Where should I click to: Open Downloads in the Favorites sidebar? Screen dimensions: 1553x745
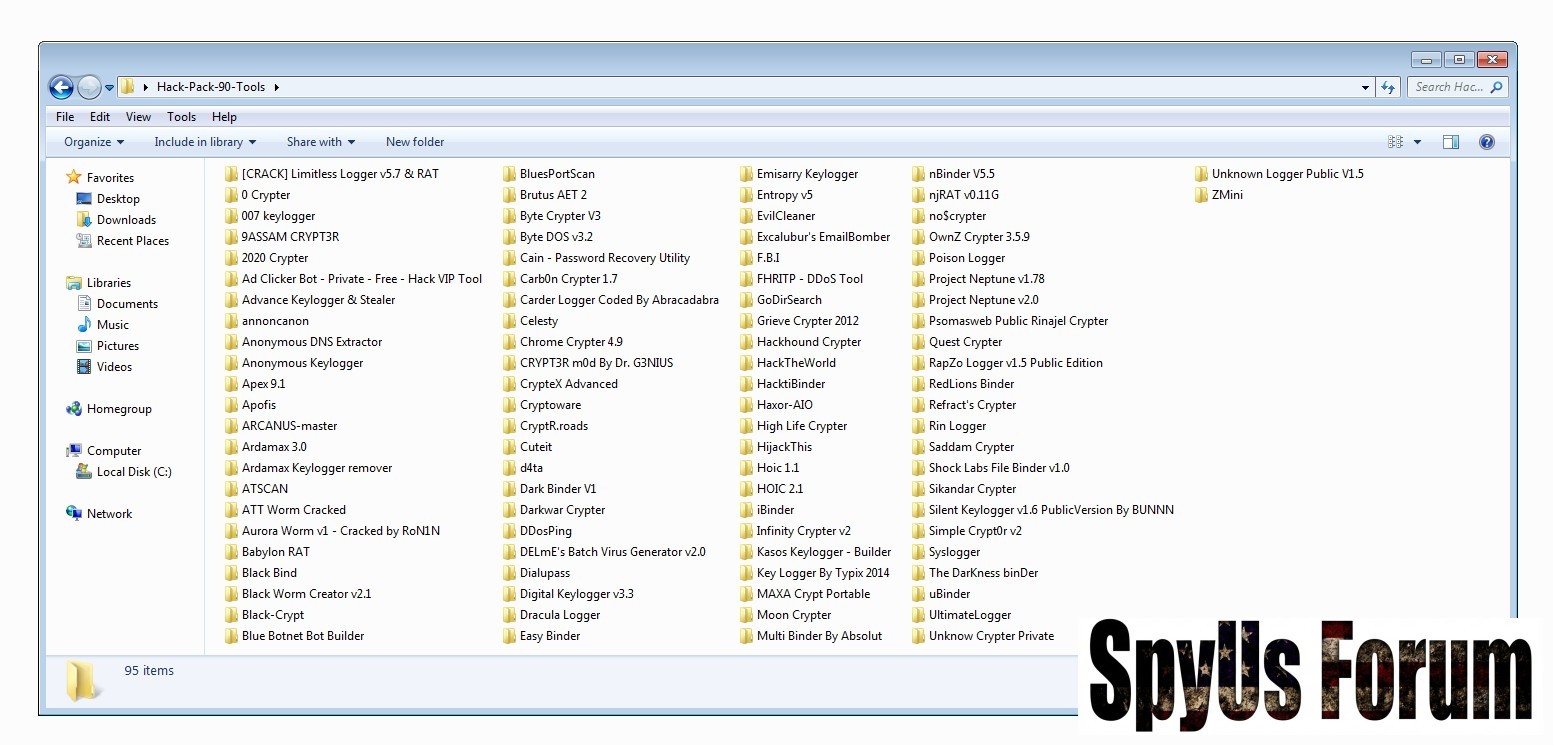[x=126, y=220]
